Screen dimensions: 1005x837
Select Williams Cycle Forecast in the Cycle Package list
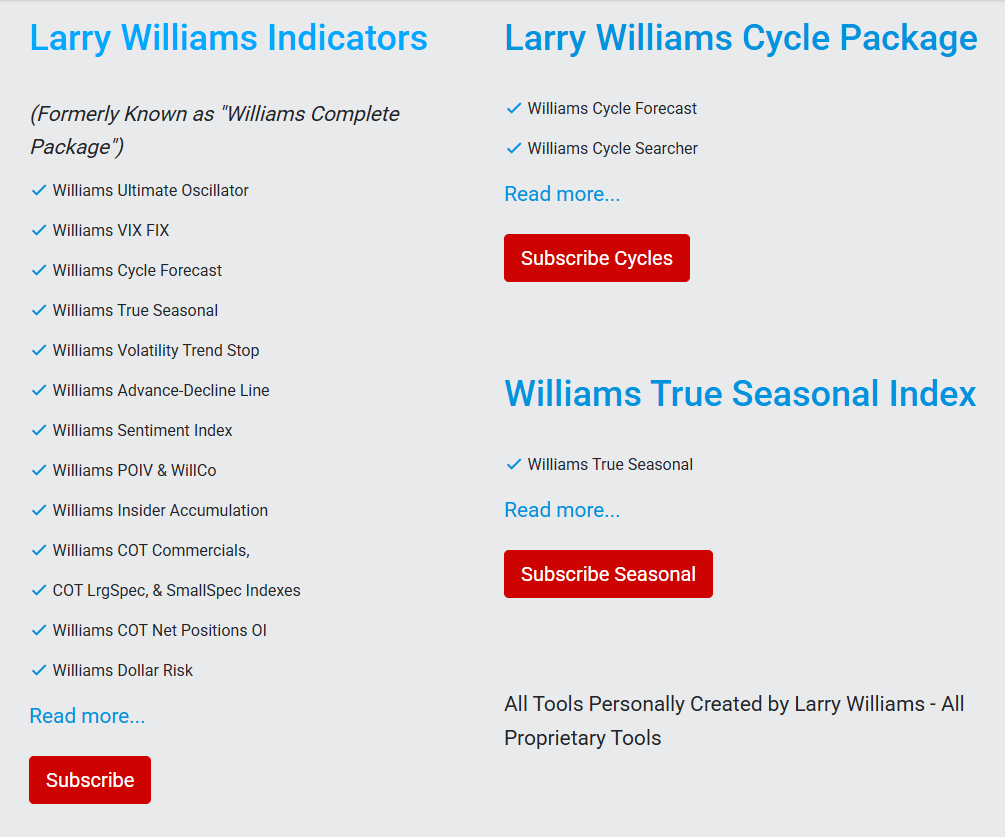point(612,108)
